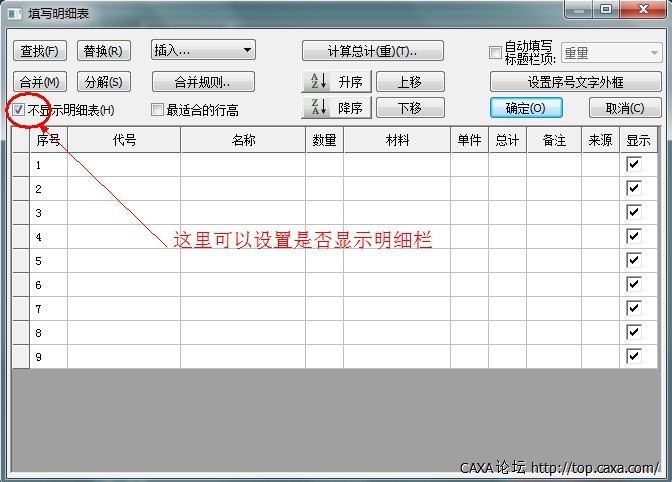The height and width of the screenshot is (482, 672).
Task: Select 备注 cell in row 6
Action: 554,284
